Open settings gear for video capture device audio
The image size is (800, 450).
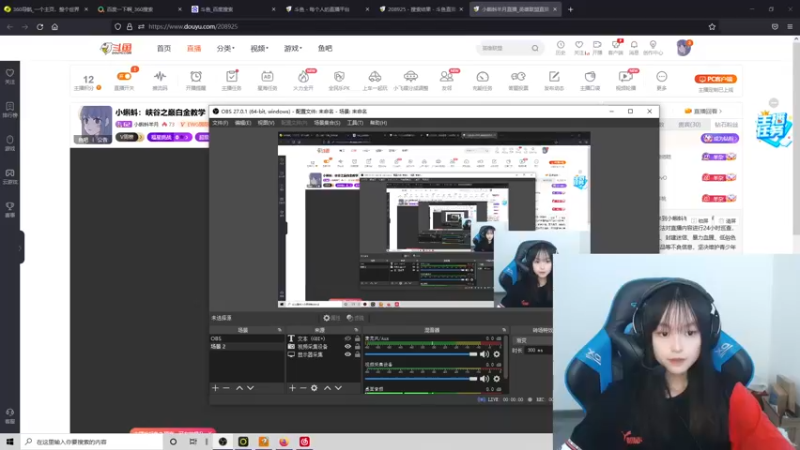(x=496, y=379)
